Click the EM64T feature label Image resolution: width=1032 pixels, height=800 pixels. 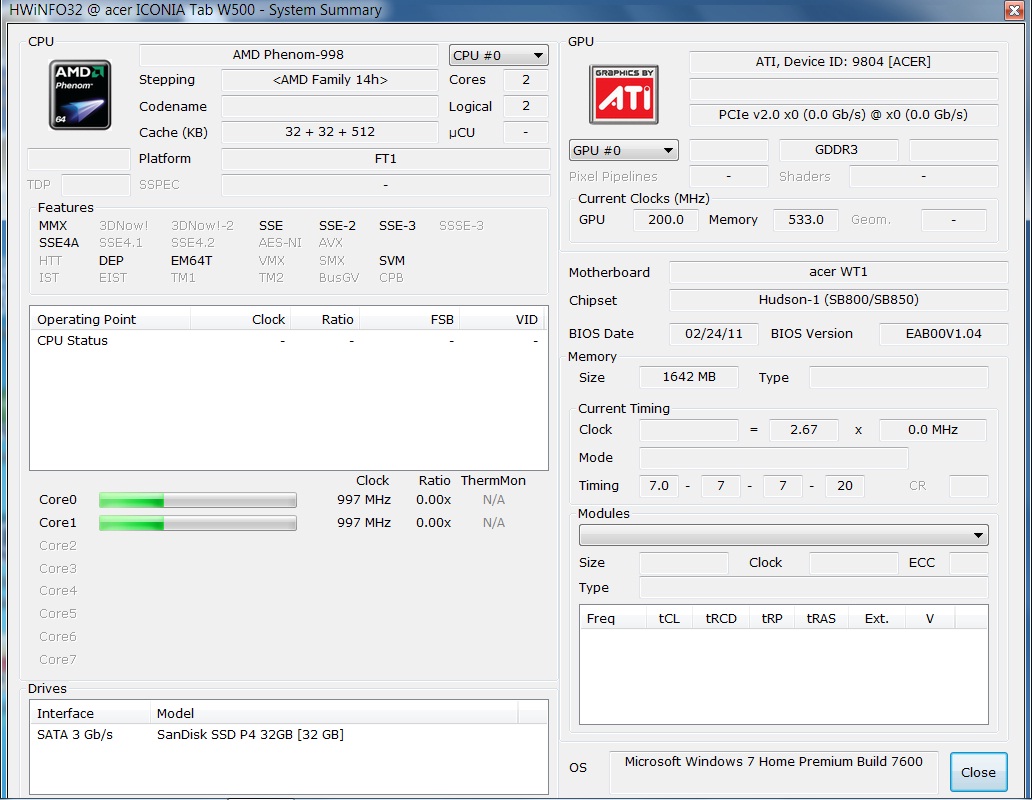click(191, 261)
